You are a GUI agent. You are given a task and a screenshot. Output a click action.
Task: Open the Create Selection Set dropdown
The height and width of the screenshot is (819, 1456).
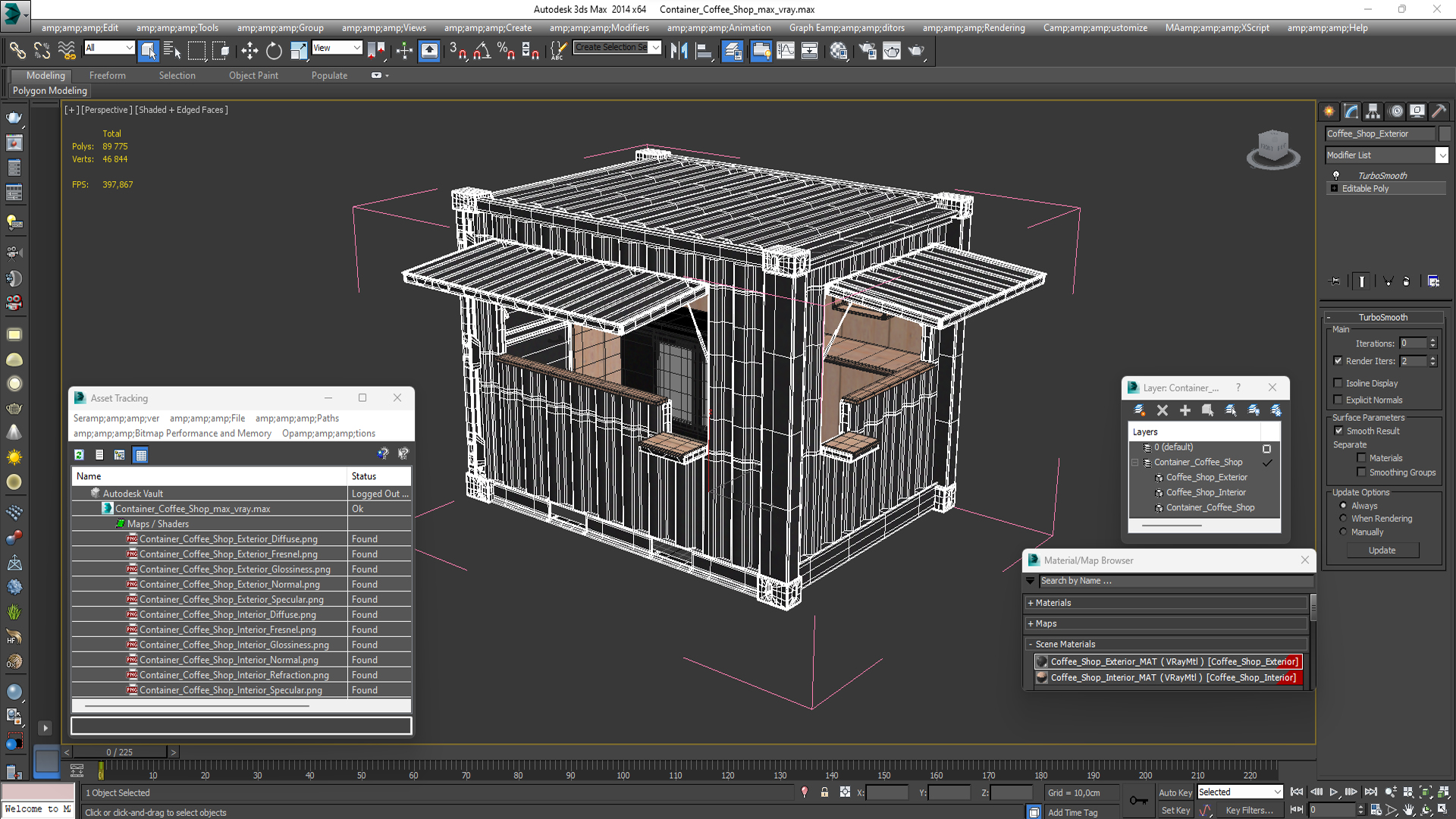click(x=617, y=48)
